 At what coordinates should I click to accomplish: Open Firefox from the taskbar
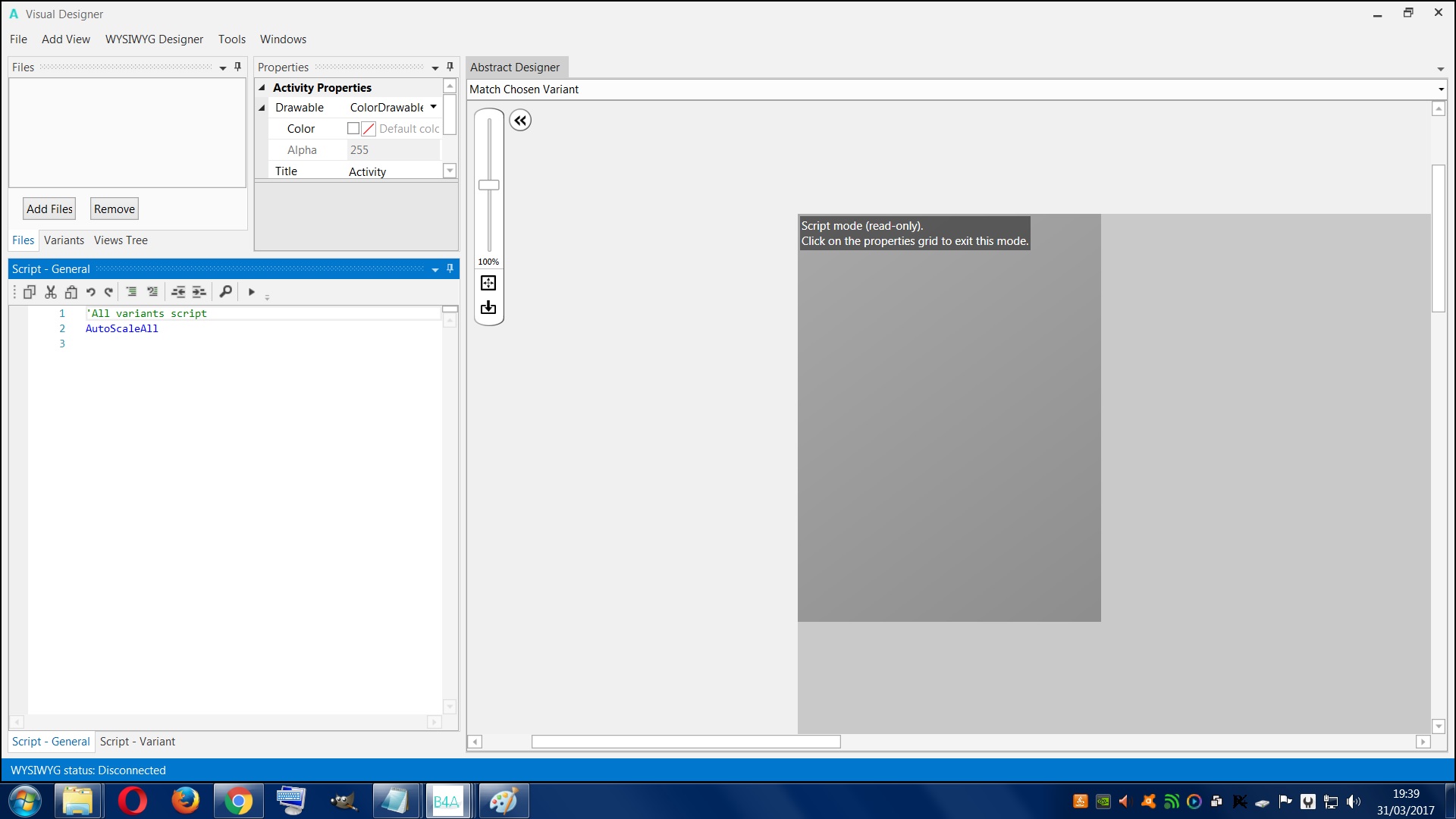click(x=185, y=801)
